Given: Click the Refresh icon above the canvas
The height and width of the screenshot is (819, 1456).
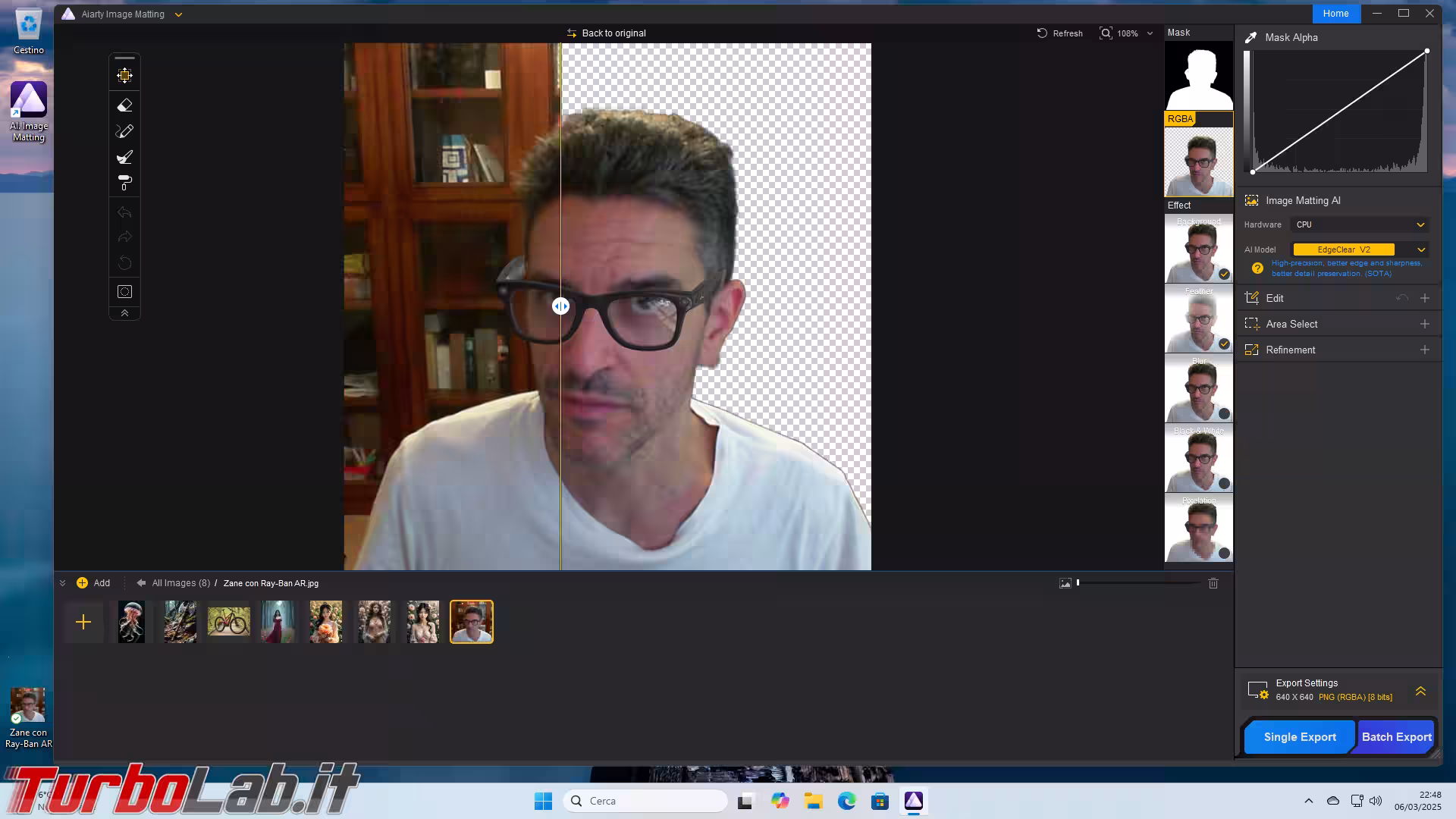Looking at the screenshot, I should 1042,33.
